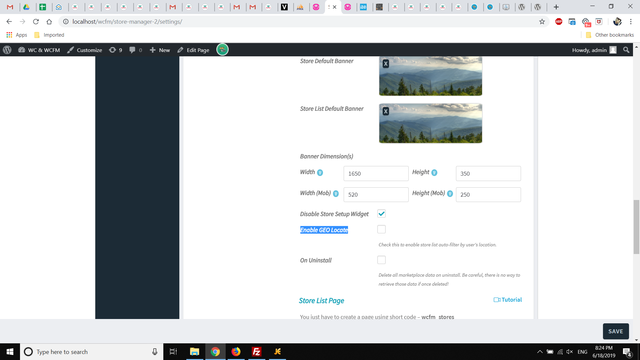Viewport: 640px width, 360px height.
Task: Click the Banner Width input field
Action: click(376, 173)
